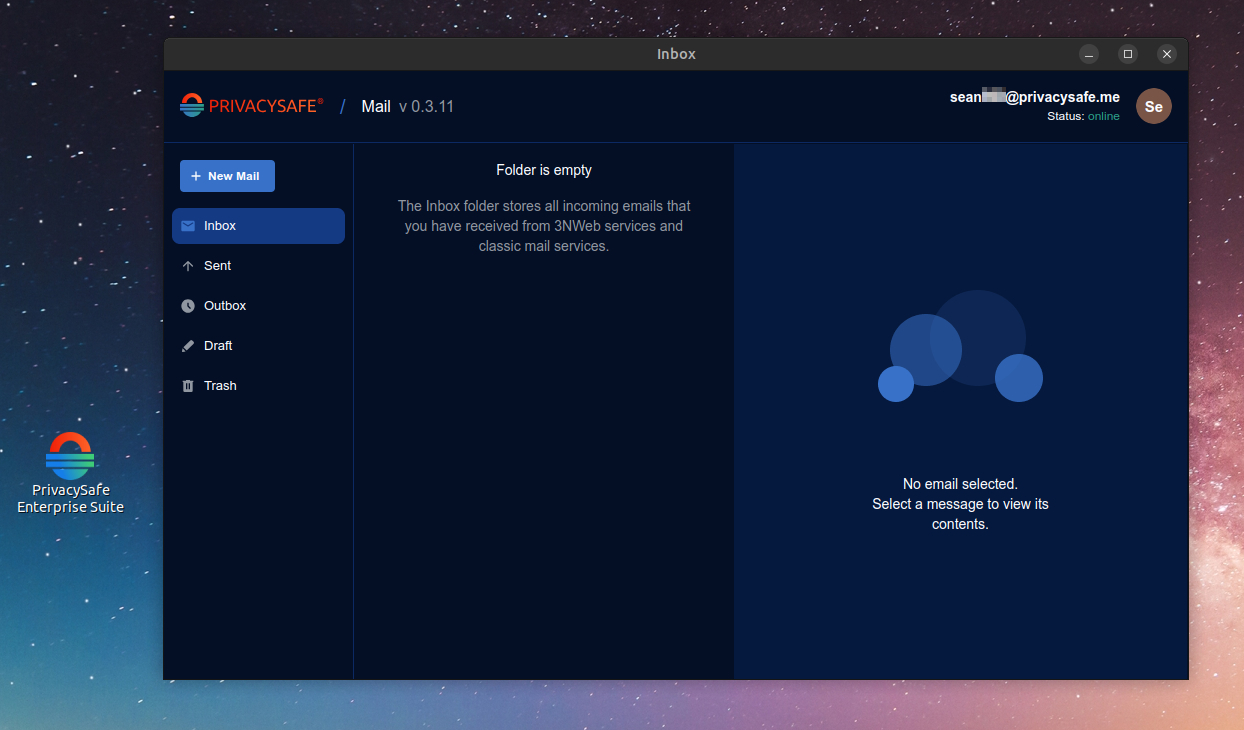Viewport: 1244px width, 730px height.
Task: Open the Sent folder
Action: click(258, 266)
